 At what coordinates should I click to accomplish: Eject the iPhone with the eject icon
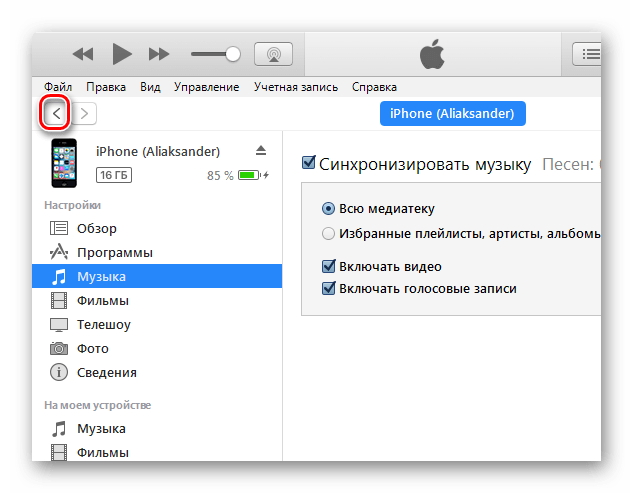pyautogui.click(x=261, y=151)
